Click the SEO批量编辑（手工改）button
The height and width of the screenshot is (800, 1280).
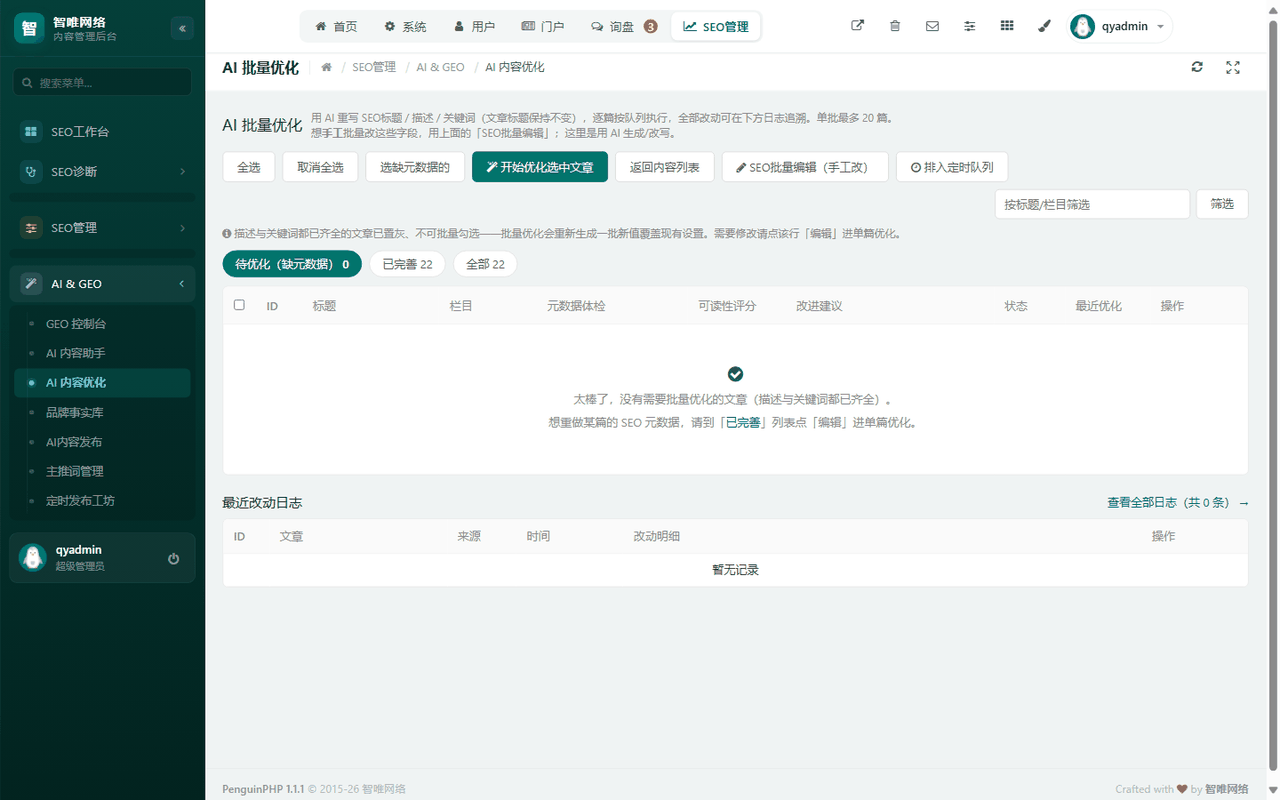coord(805,167)
